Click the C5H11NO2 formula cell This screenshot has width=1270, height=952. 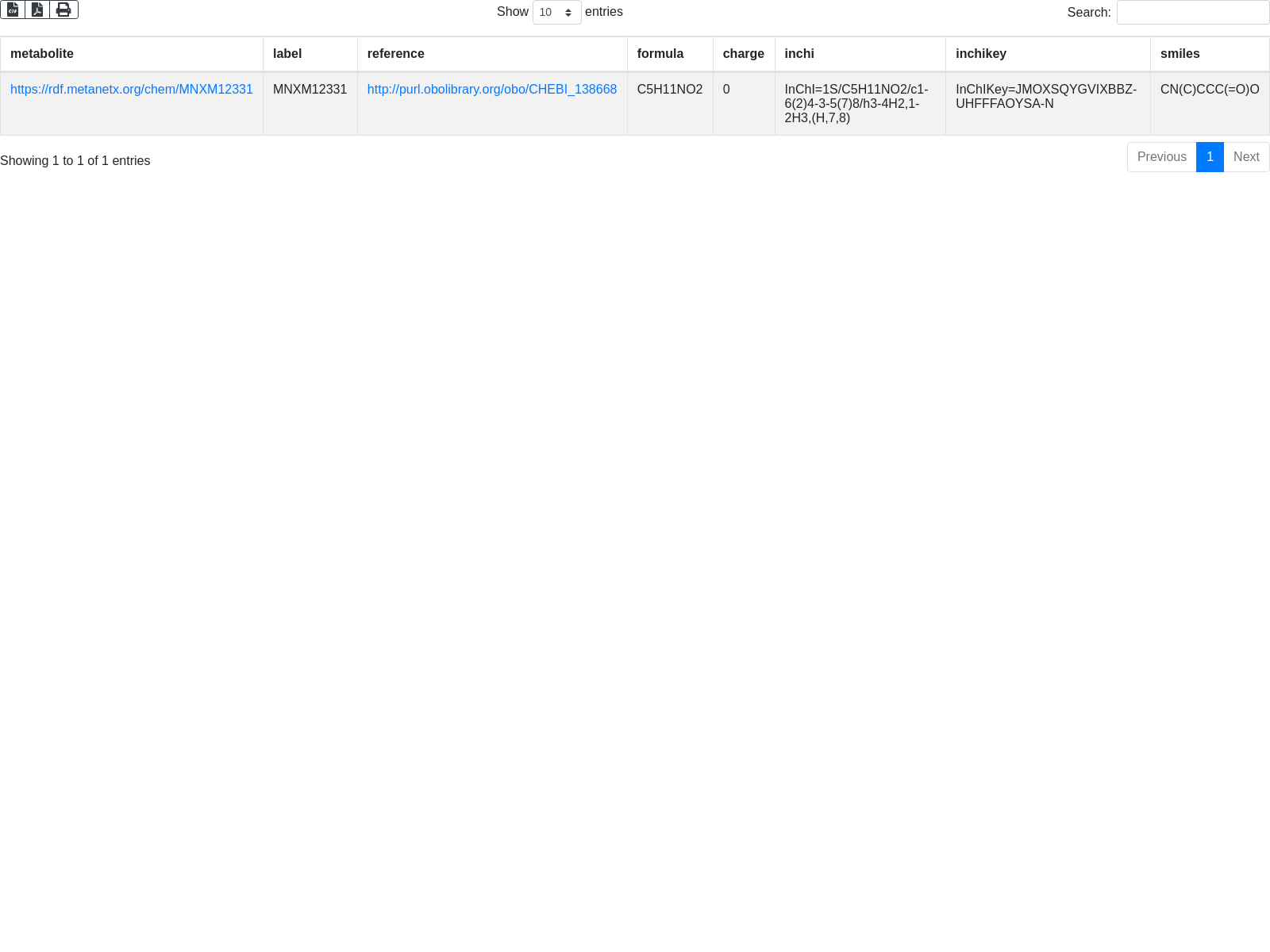click(x=669, y=90)
